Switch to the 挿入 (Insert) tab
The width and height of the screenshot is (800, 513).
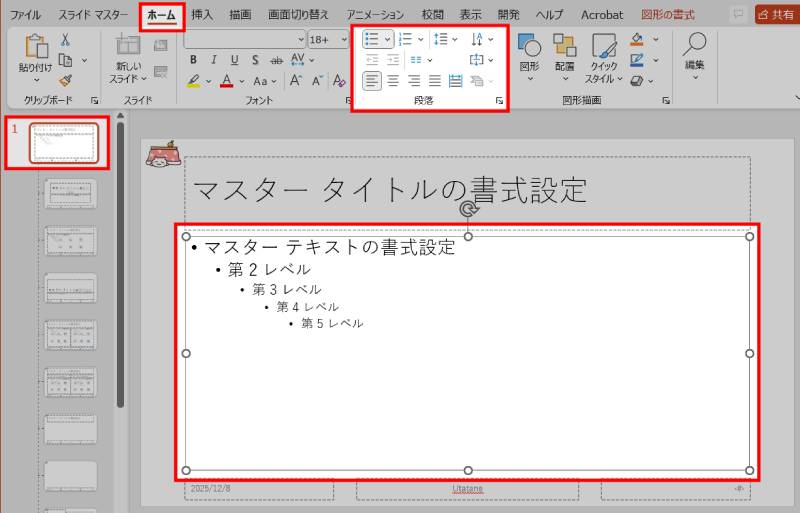(202, 15)
